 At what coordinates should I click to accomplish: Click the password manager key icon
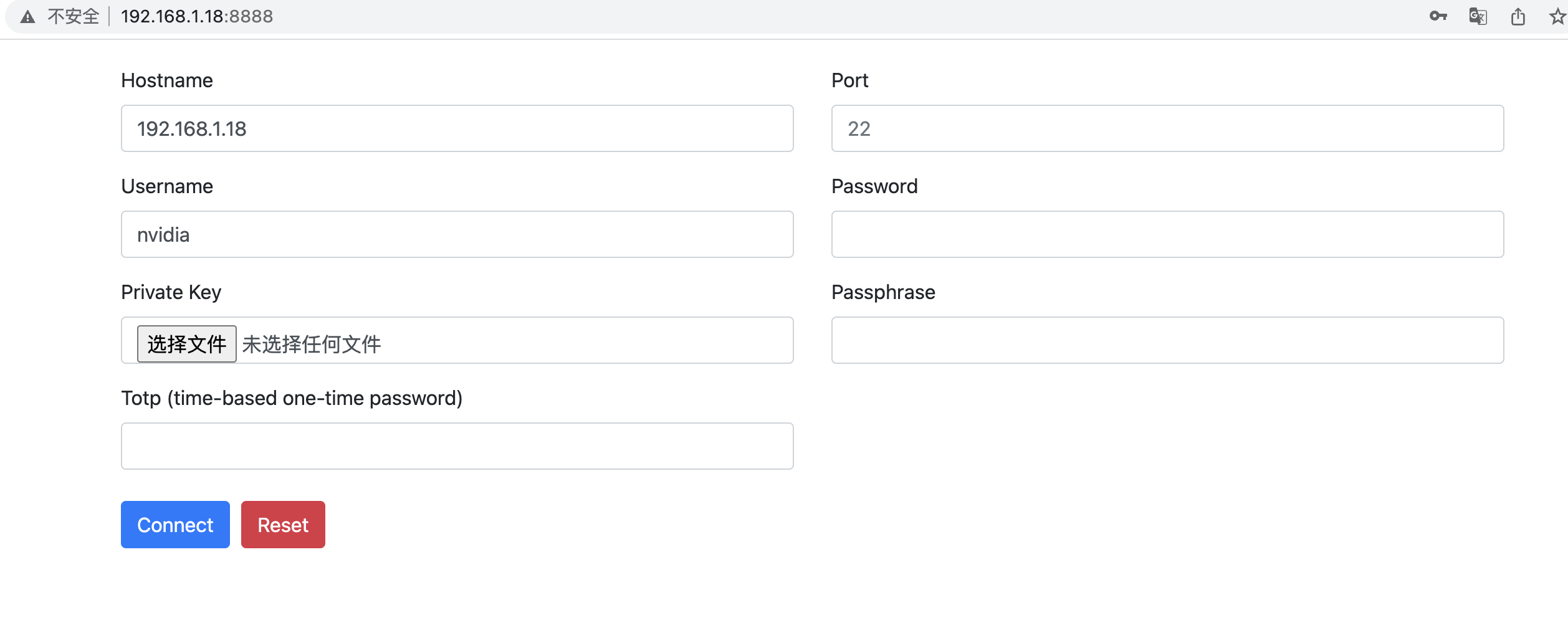pos(1438,17)
